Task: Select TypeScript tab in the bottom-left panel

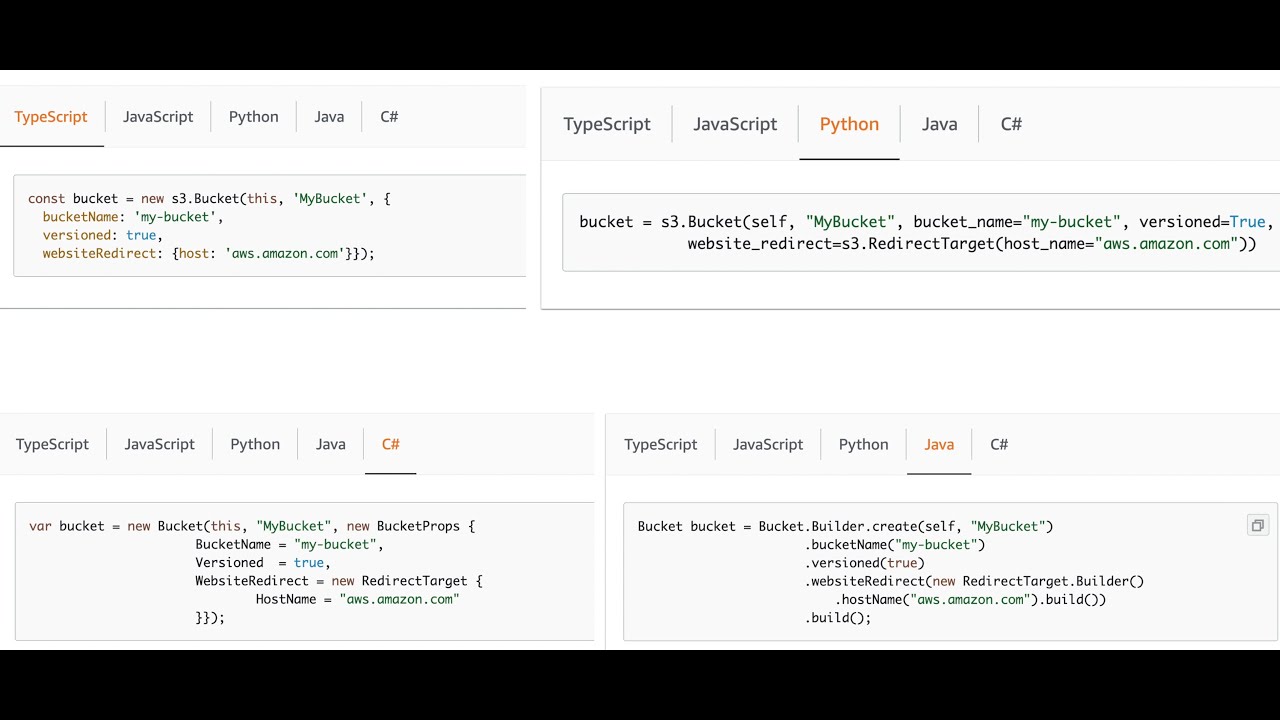Action: (52, 444)
